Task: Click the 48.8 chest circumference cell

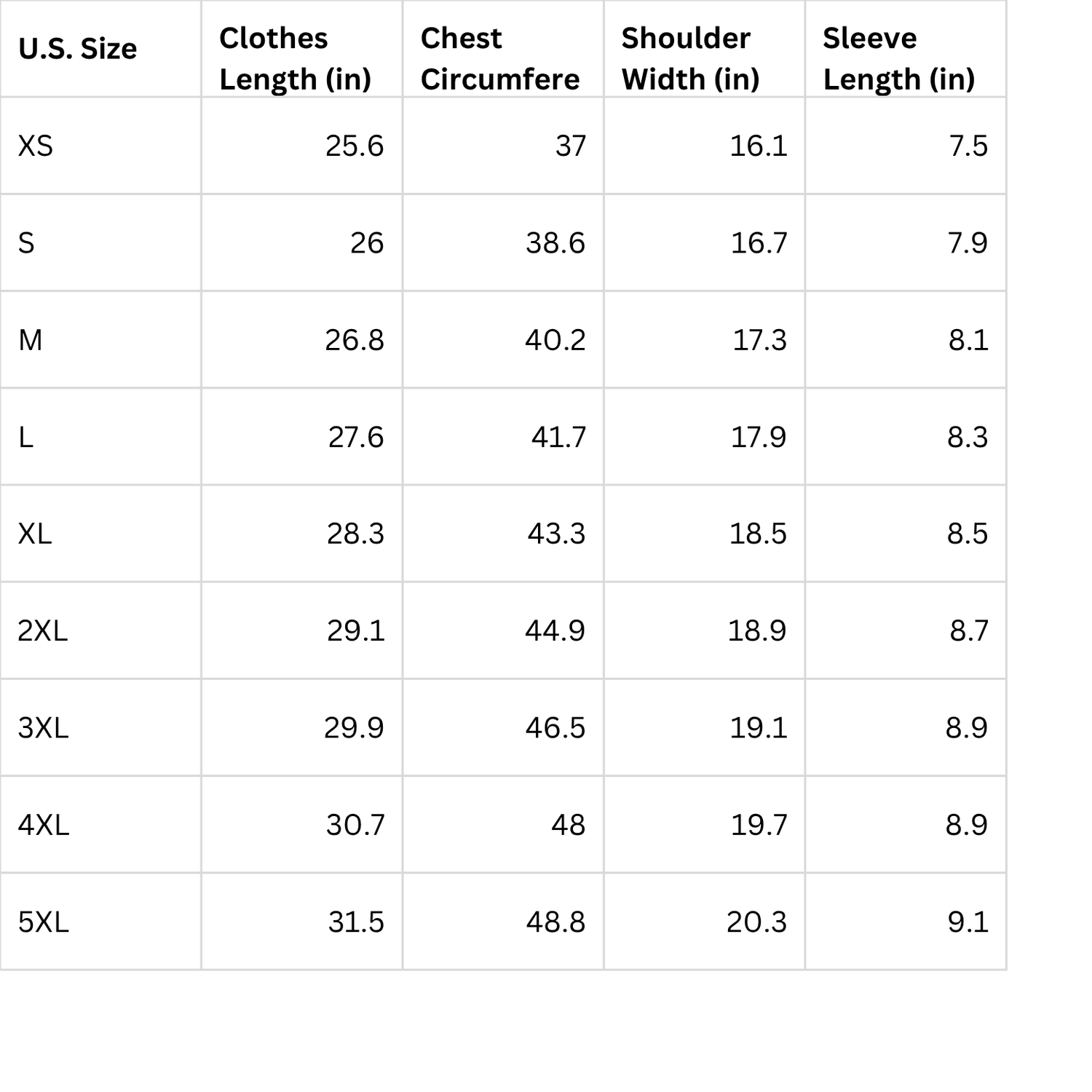Action: pyautogui.click(x=503, y=922)
